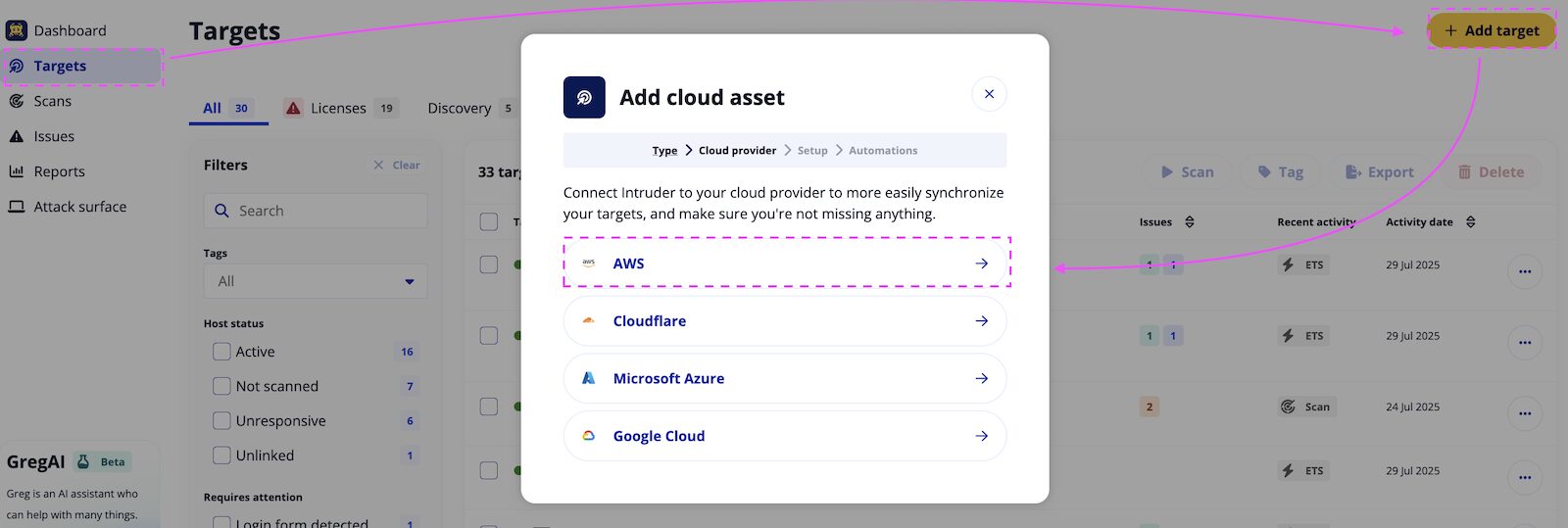This screenshot has height=528, width=1568.
Task: Click the Intruder target icon in dialog header
Action: pos(584,97)
